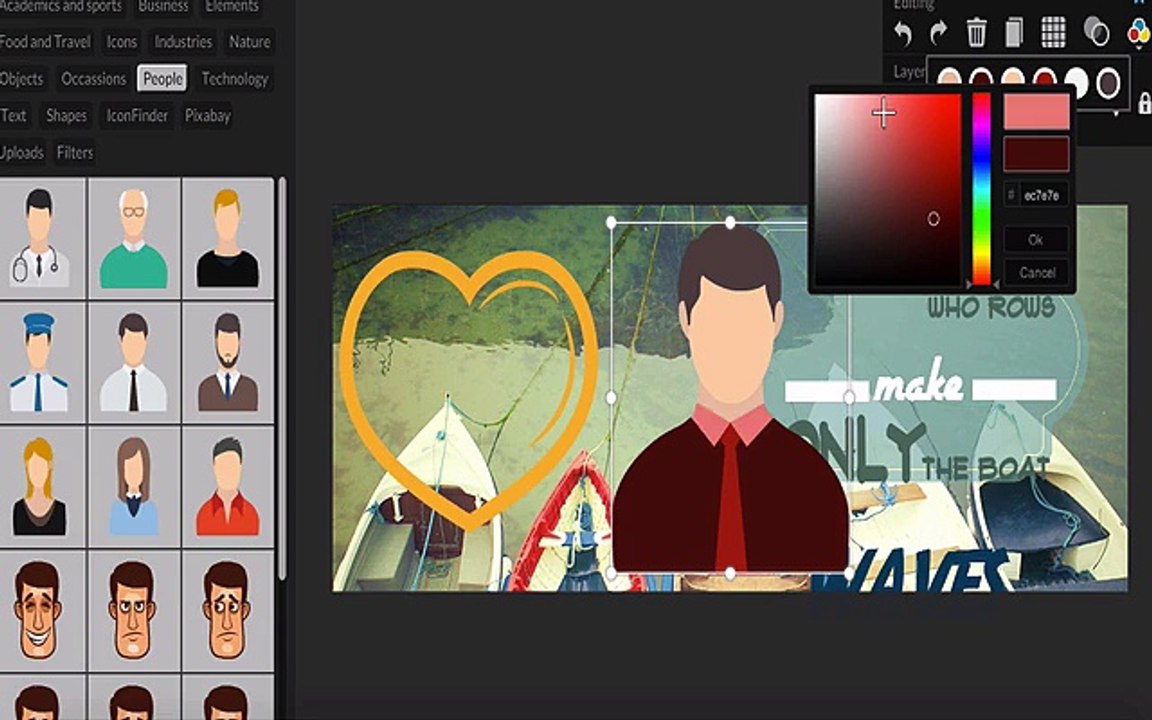Add the bearded man in brown suit
1152x720 pixels.
[228, 362]
